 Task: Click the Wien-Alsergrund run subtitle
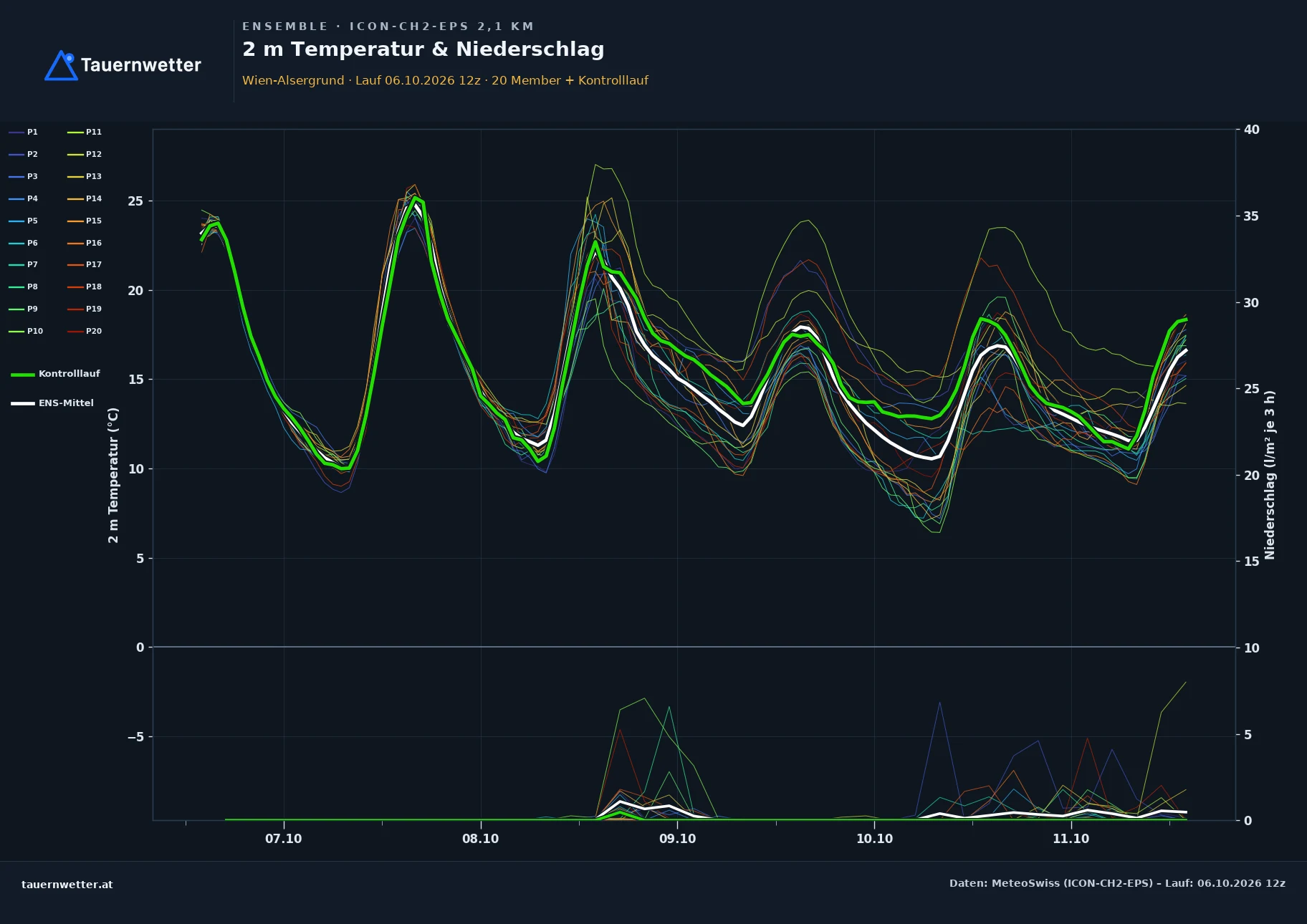pos(445,80)
